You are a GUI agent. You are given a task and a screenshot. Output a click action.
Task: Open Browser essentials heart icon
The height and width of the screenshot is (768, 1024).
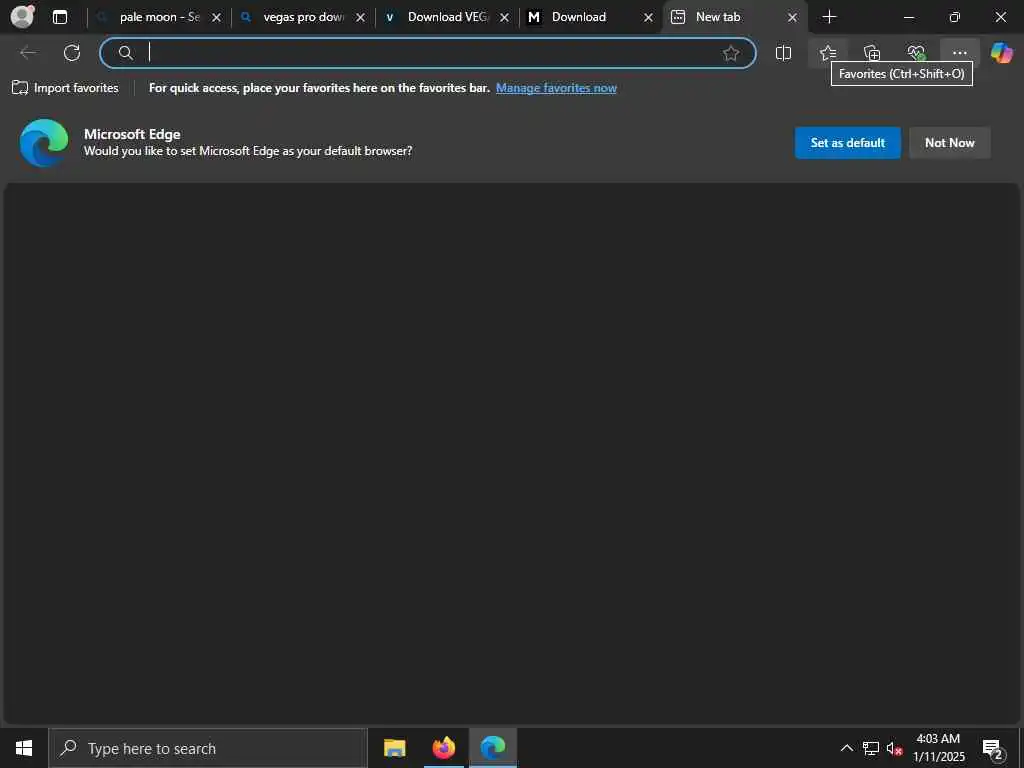(x=916, y=53)
